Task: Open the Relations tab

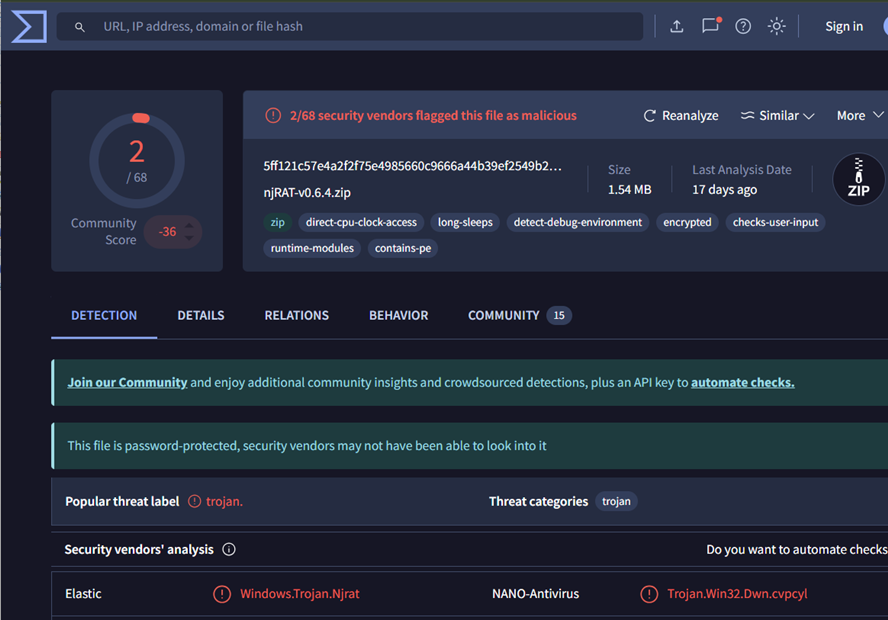Action: (x=296, y=315)
